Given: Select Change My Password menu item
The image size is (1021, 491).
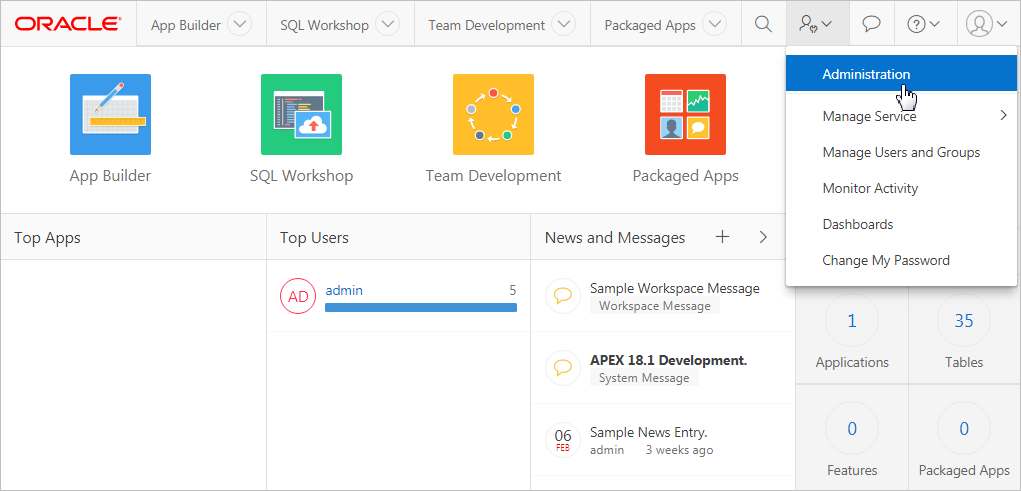Looking at the screenshot, I should [885, 260].
